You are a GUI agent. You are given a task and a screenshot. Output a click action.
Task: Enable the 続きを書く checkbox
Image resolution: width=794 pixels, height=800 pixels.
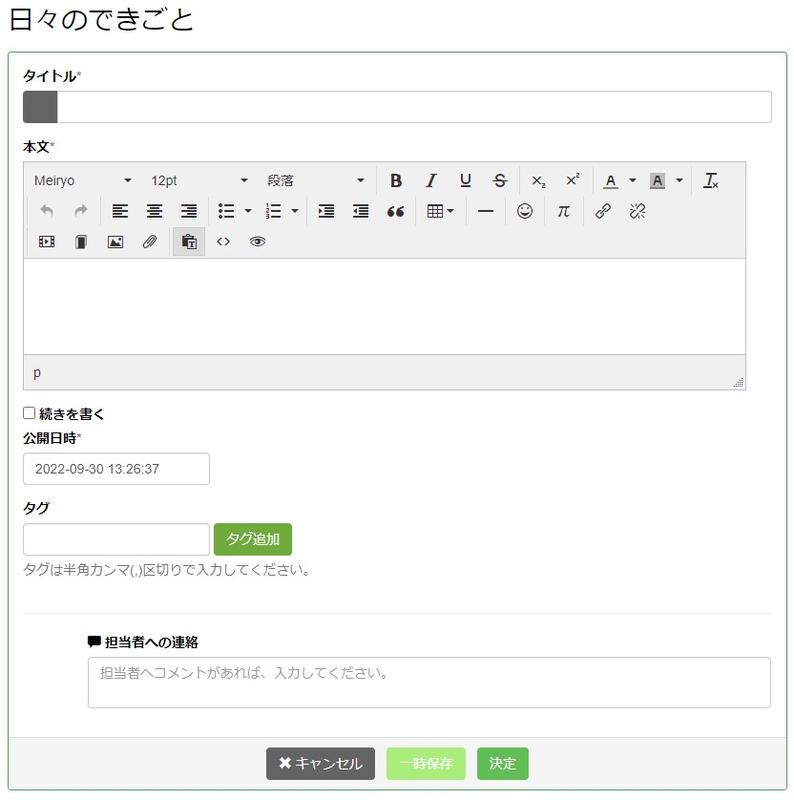(x=29, y=413)
